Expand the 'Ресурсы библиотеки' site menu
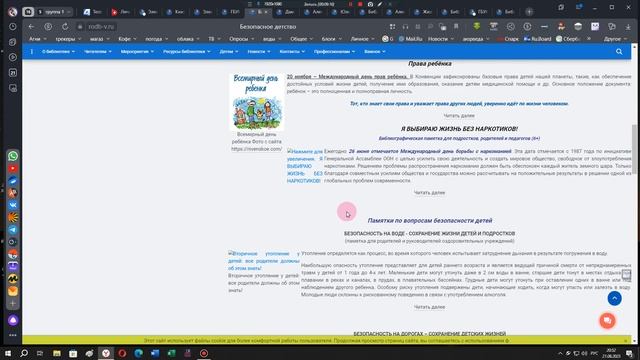The image size is (640, 360). (x=187, y=52)
